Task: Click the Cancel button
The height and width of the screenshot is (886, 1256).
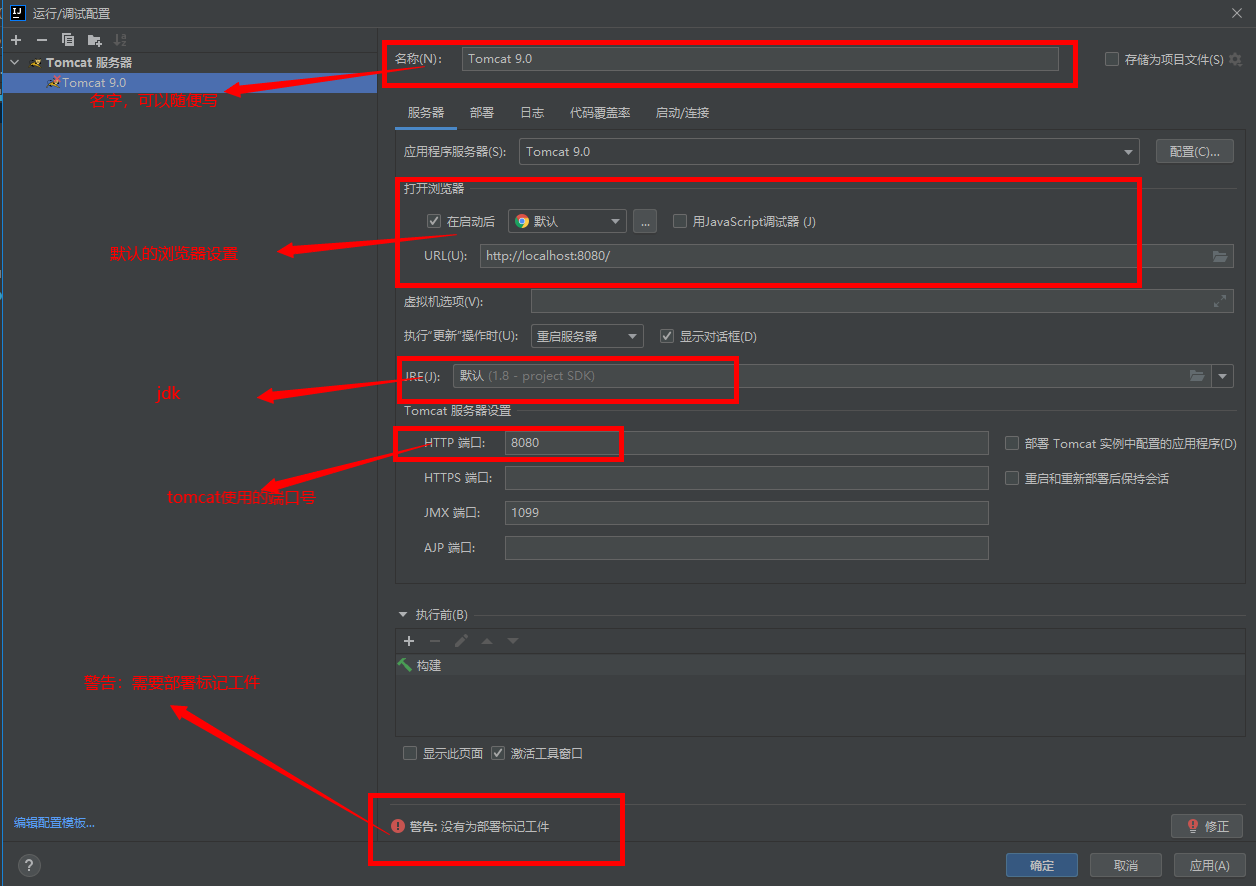Action: [1126, 865]
